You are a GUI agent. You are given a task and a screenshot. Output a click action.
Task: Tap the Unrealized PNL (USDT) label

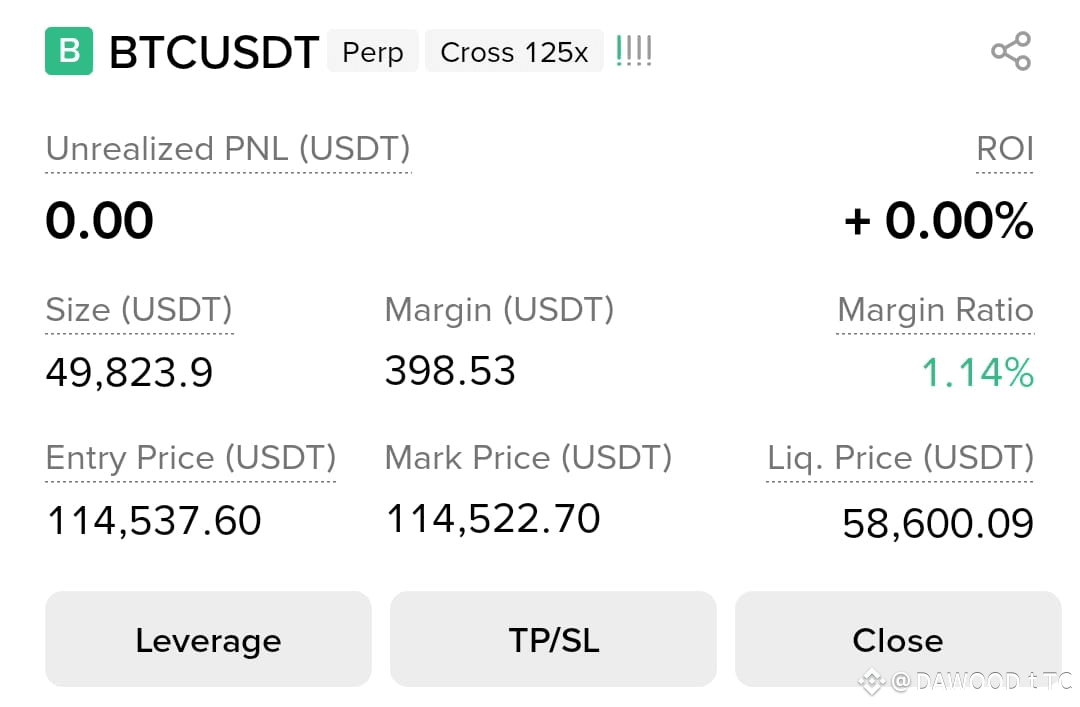click(x=228, y=149)
